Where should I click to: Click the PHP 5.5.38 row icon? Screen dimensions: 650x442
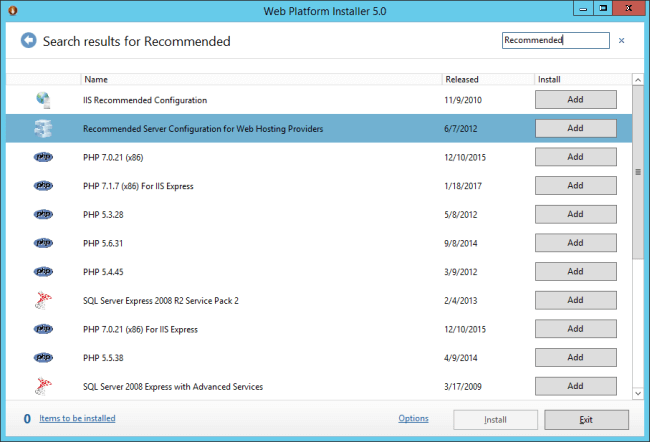[x=43, y=357]
